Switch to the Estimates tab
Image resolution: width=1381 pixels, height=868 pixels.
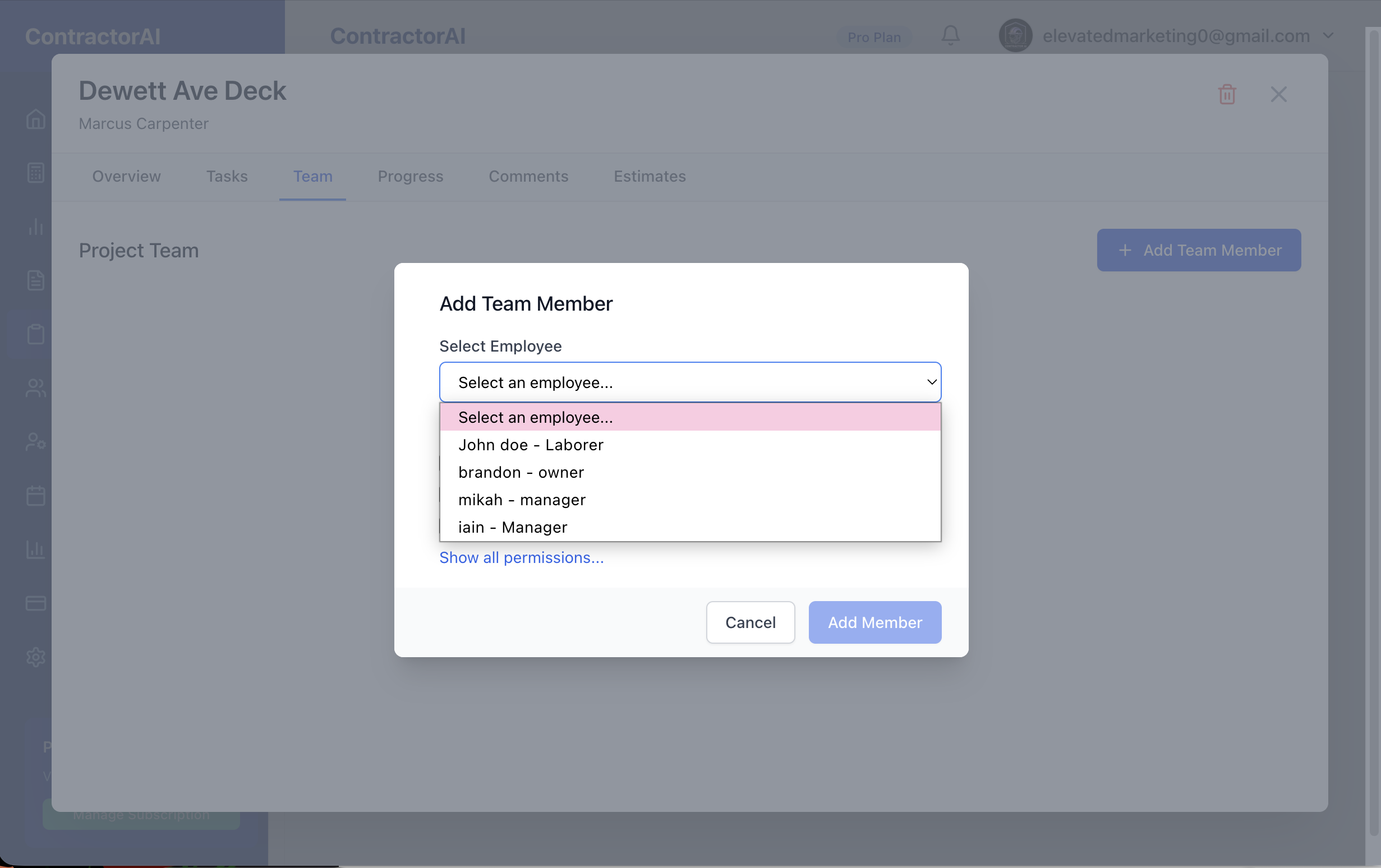[x=649, y=177]
